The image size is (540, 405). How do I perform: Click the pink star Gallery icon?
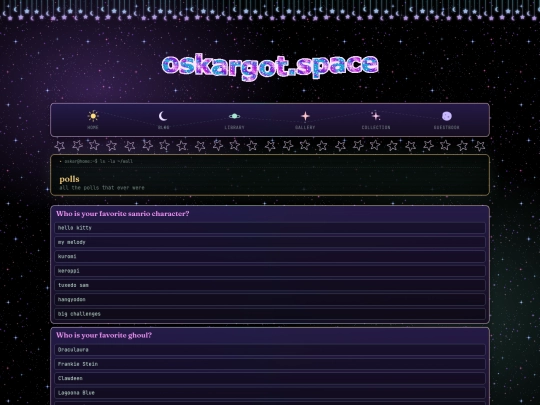tap(305, 116)
